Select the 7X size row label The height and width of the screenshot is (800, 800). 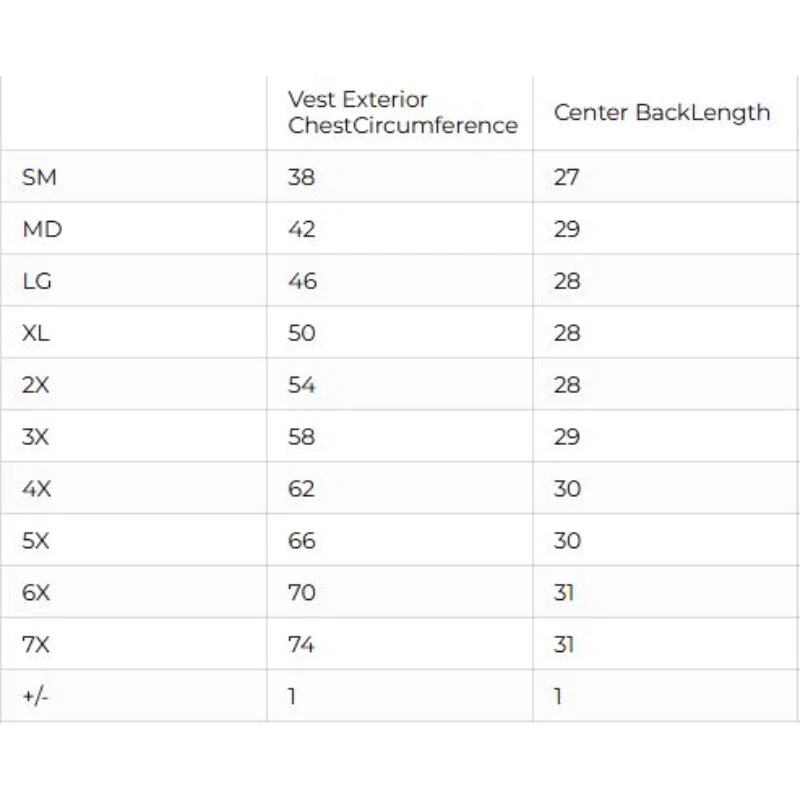coord(36,645)
